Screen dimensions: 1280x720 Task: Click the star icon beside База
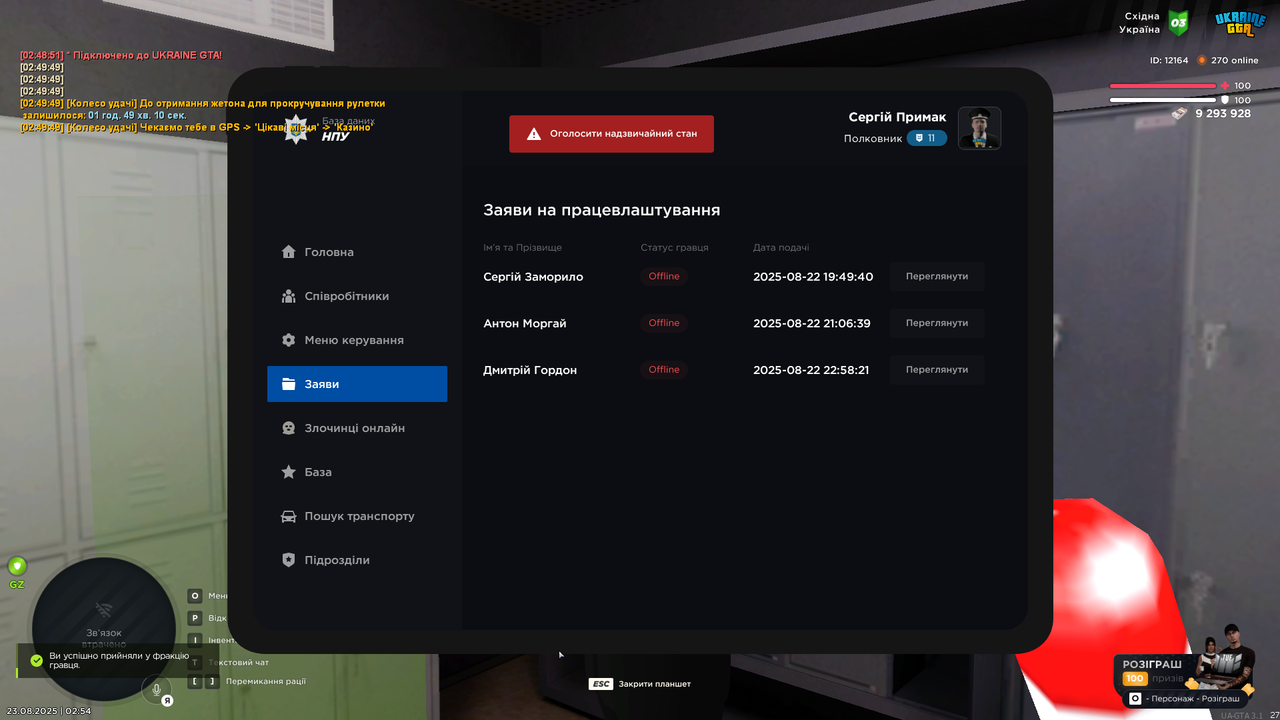pyautogui.click(x=289, y=472)
